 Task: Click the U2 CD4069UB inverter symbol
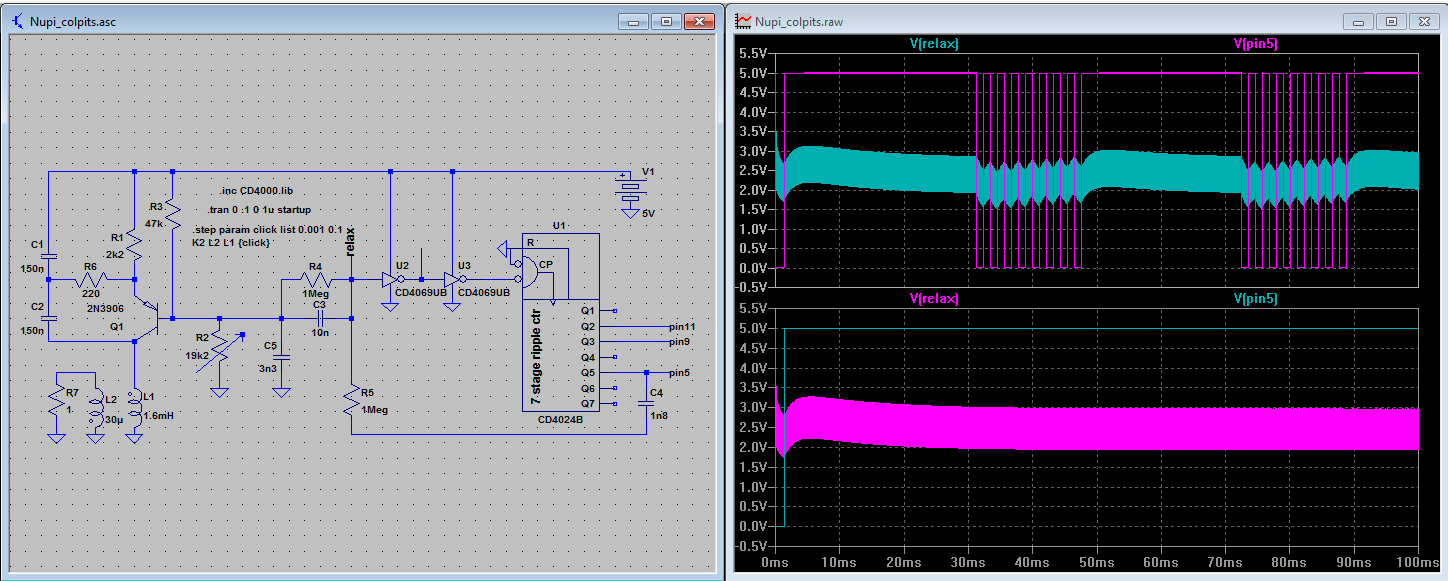click(390, 281)
